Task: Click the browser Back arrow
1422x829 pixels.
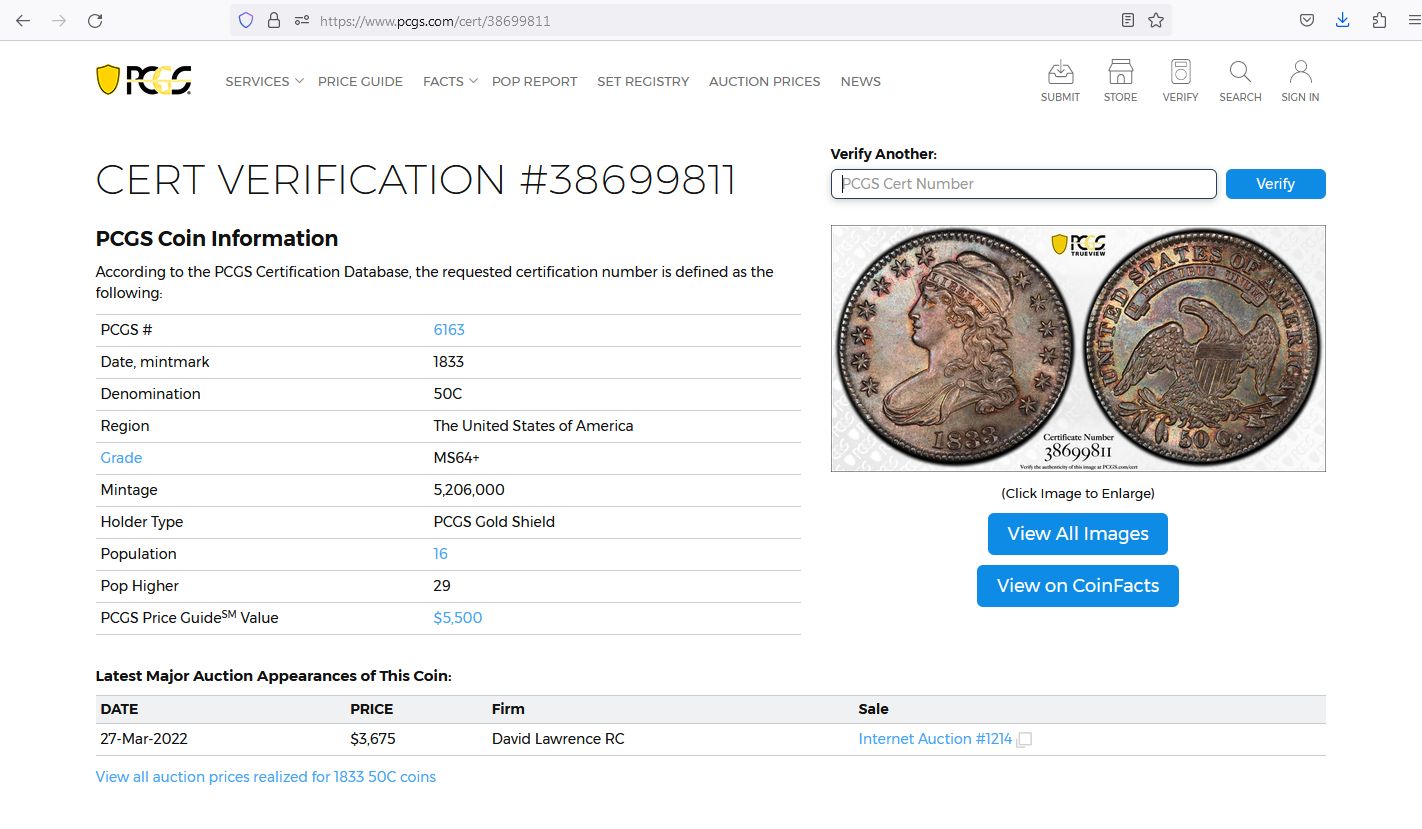Action: 23,20
